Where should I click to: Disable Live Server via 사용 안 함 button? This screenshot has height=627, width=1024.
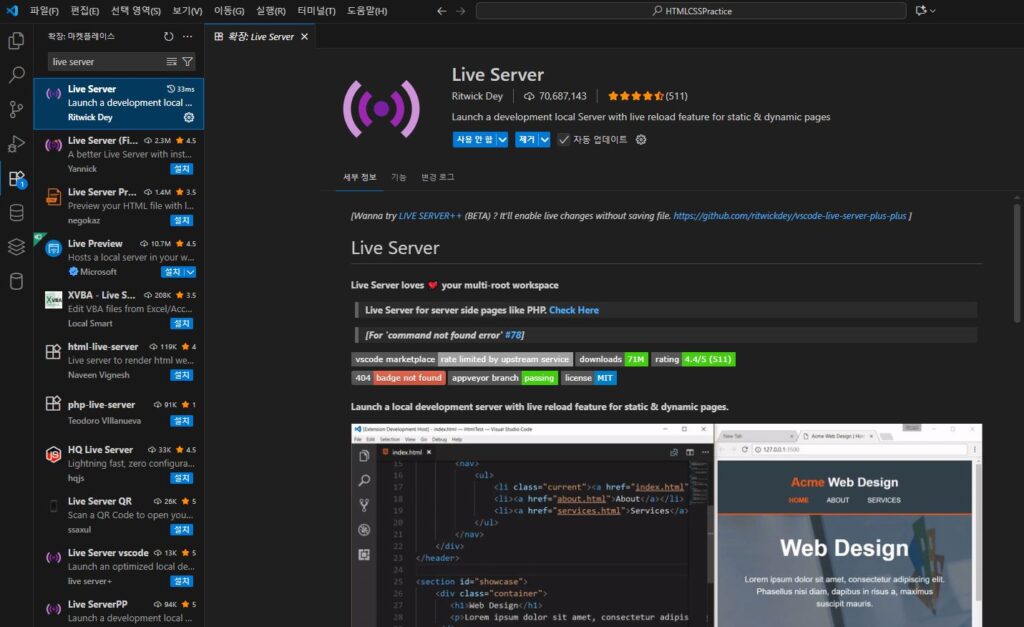475,141
